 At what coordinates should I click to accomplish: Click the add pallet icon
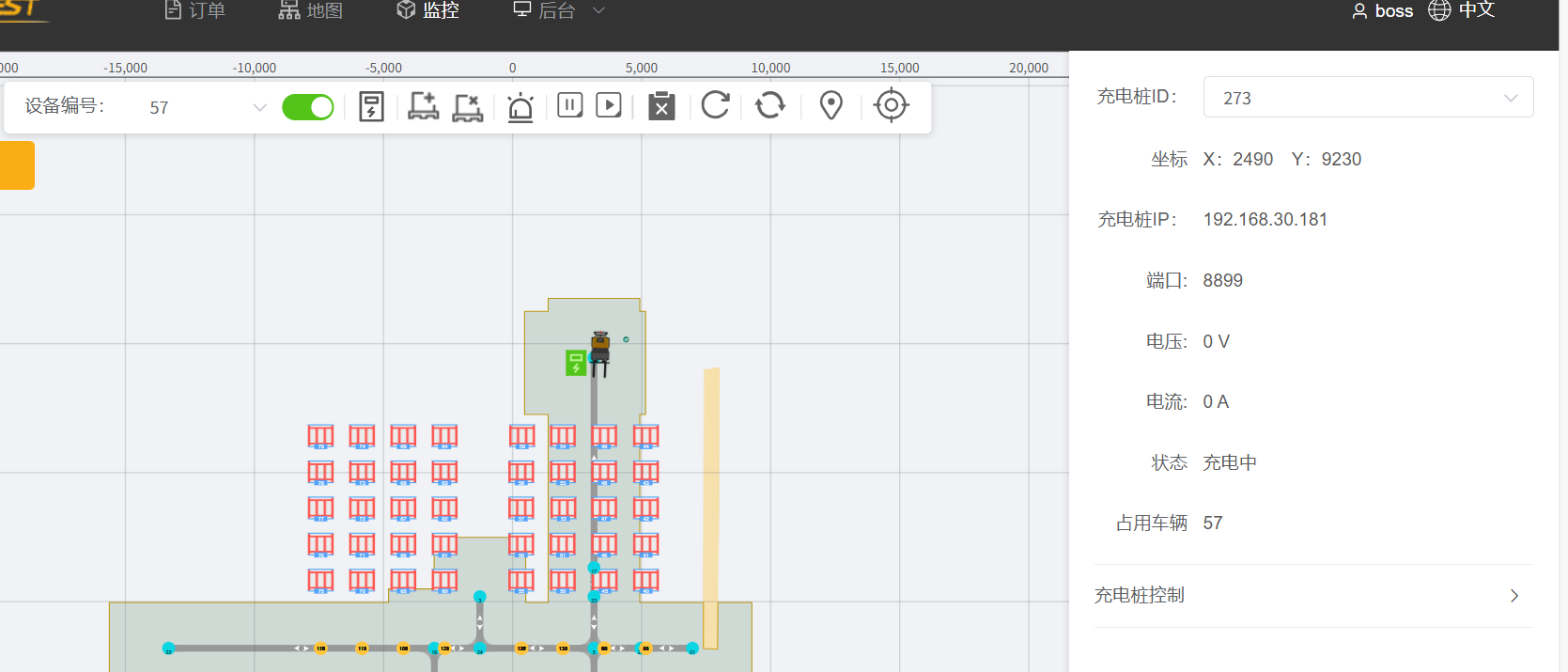coord(423,106)
